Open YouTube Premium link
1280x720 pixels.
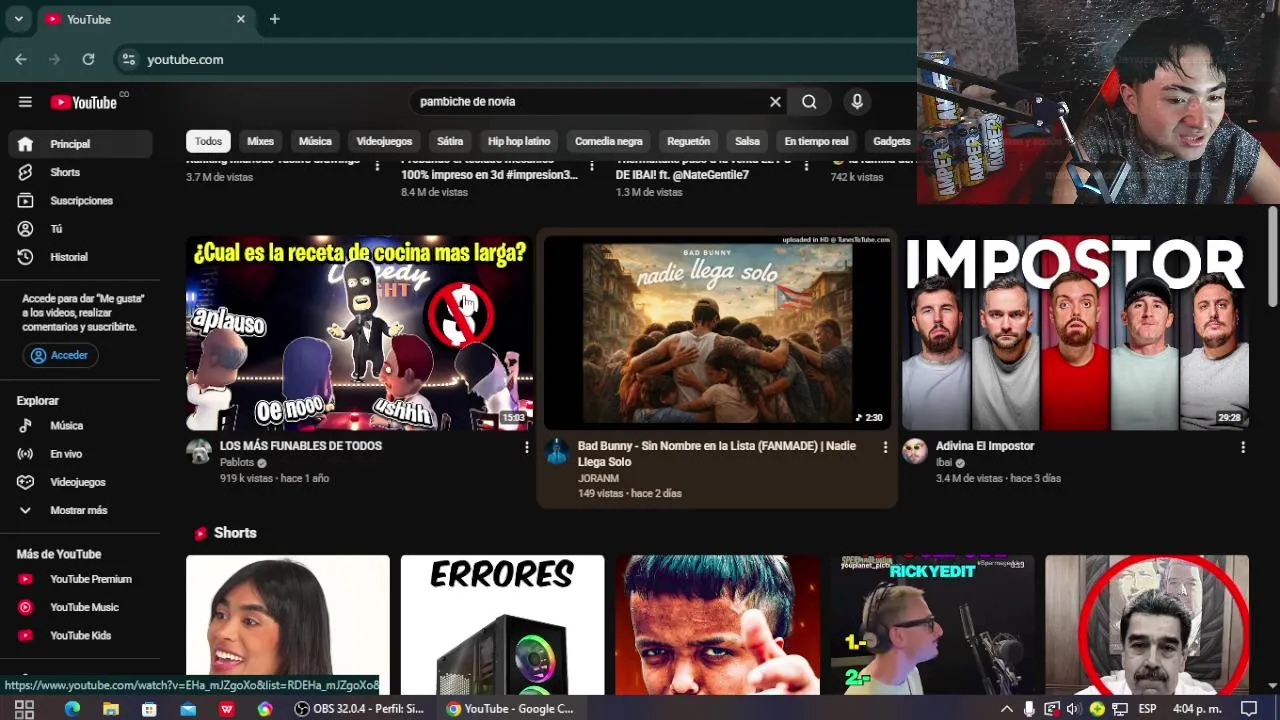(80, 579)
